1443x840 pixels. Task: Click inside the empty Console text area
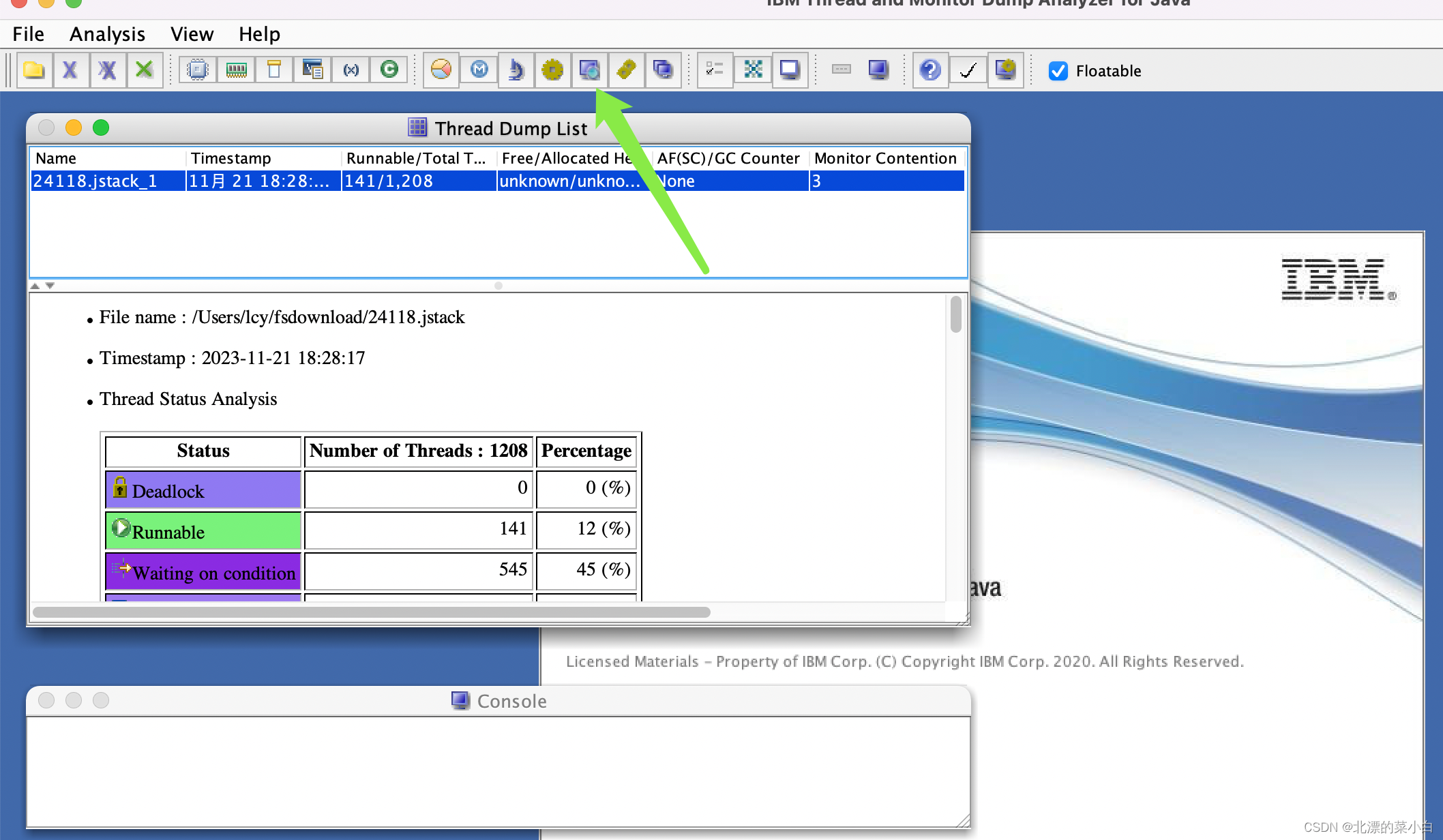[498, 770]
